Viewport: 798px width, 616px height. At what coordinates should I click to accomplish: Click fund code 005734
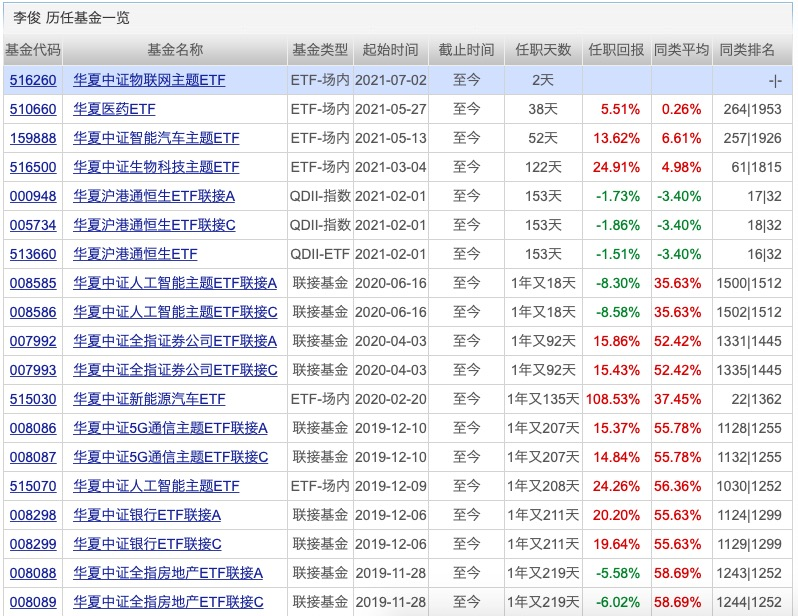coord(33,226)
